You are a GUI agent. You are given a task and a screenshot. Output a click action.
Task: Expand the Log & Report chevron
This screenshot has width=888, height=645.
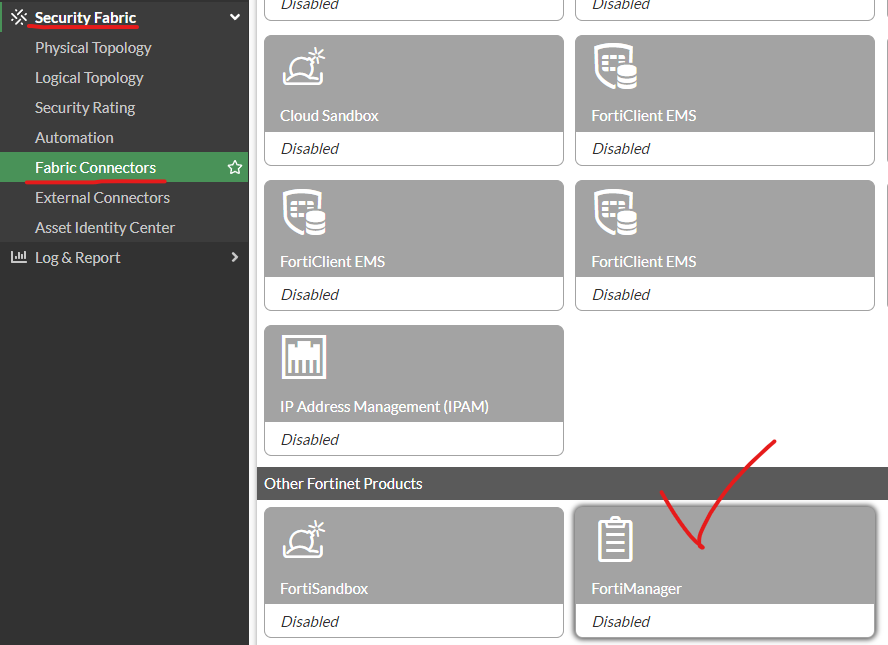point(234,257)
